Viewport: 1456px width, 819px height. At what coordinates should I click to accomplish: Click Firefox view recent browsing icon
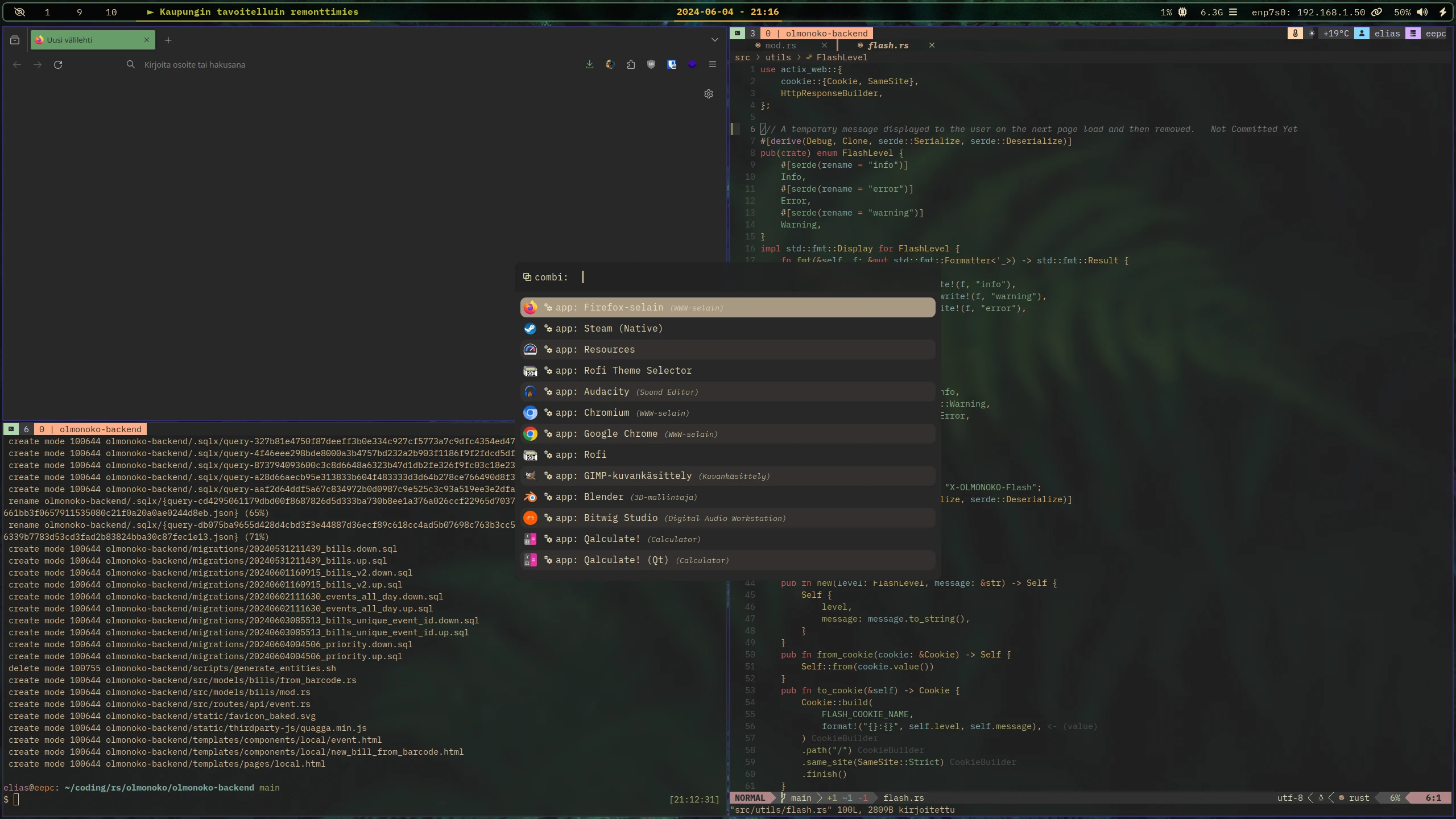click(15, 40)
